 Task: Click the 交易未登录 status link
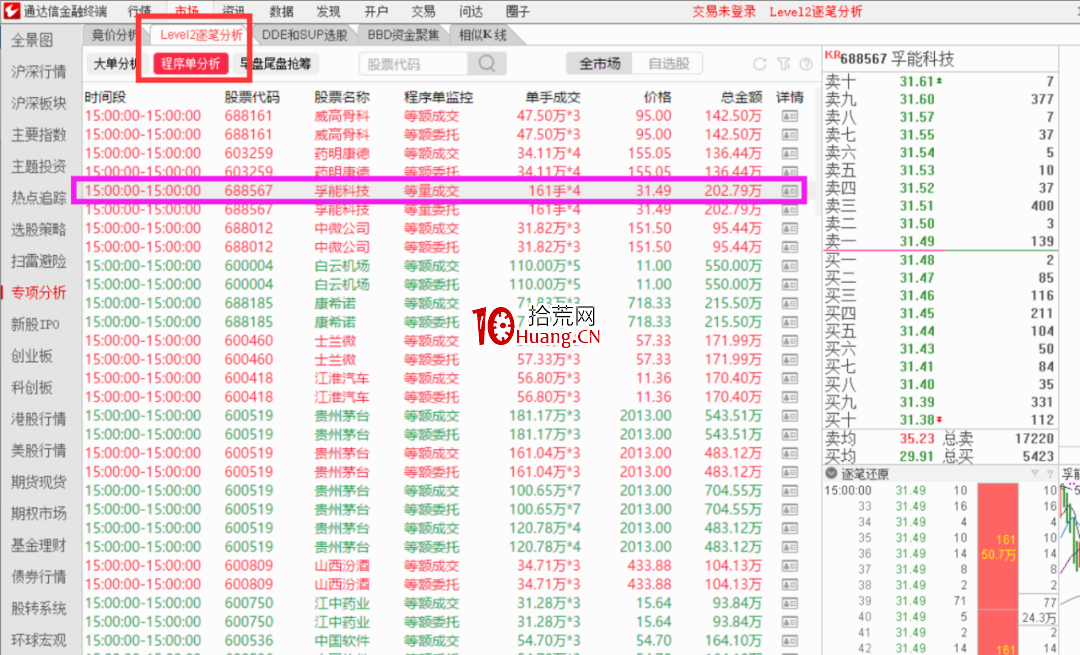tap(724, 12)
